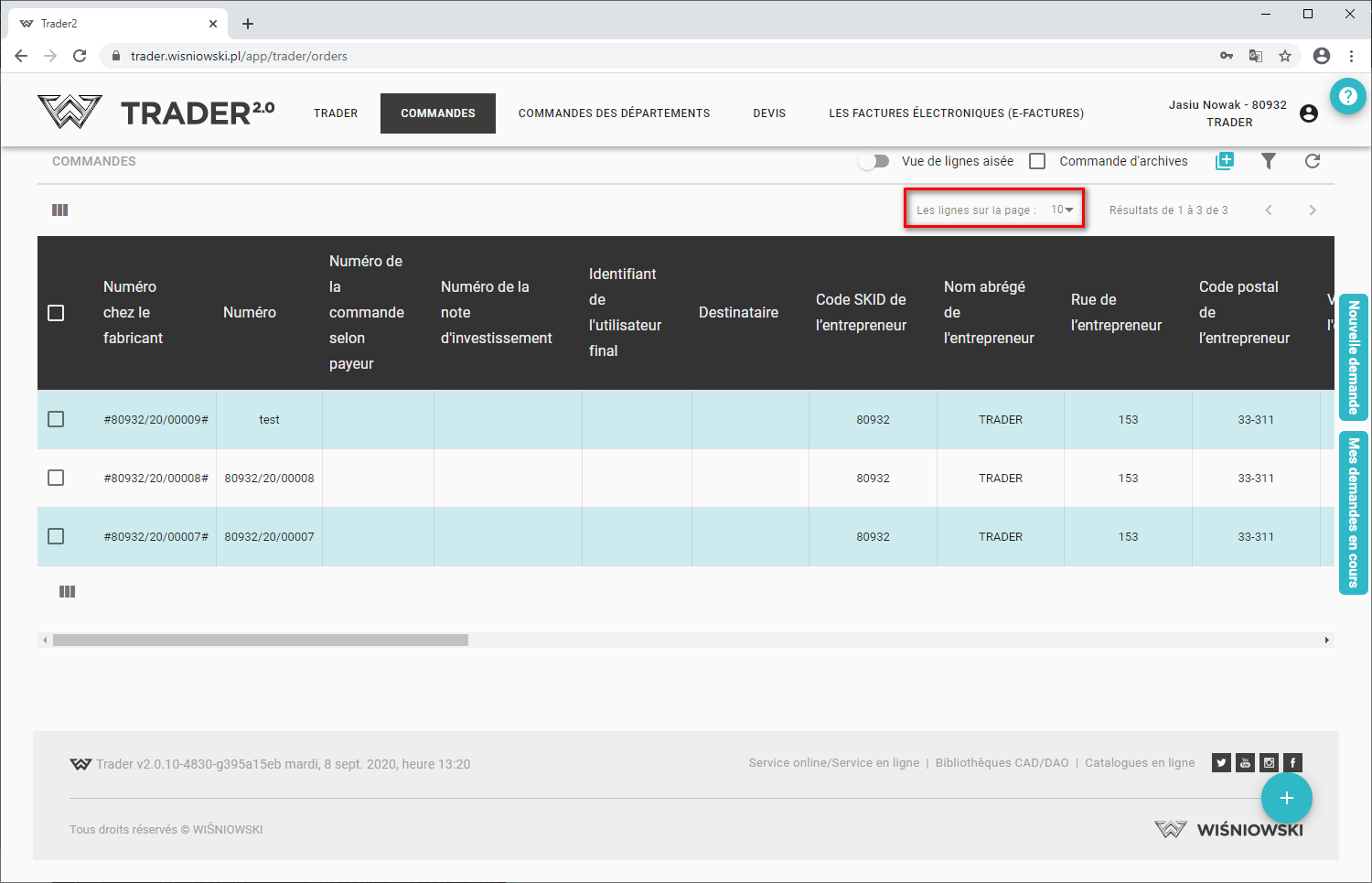Screen dimensions: 1372x883
Task: Check the 'Commande d'archives' checkbox
Action: 1037,161
